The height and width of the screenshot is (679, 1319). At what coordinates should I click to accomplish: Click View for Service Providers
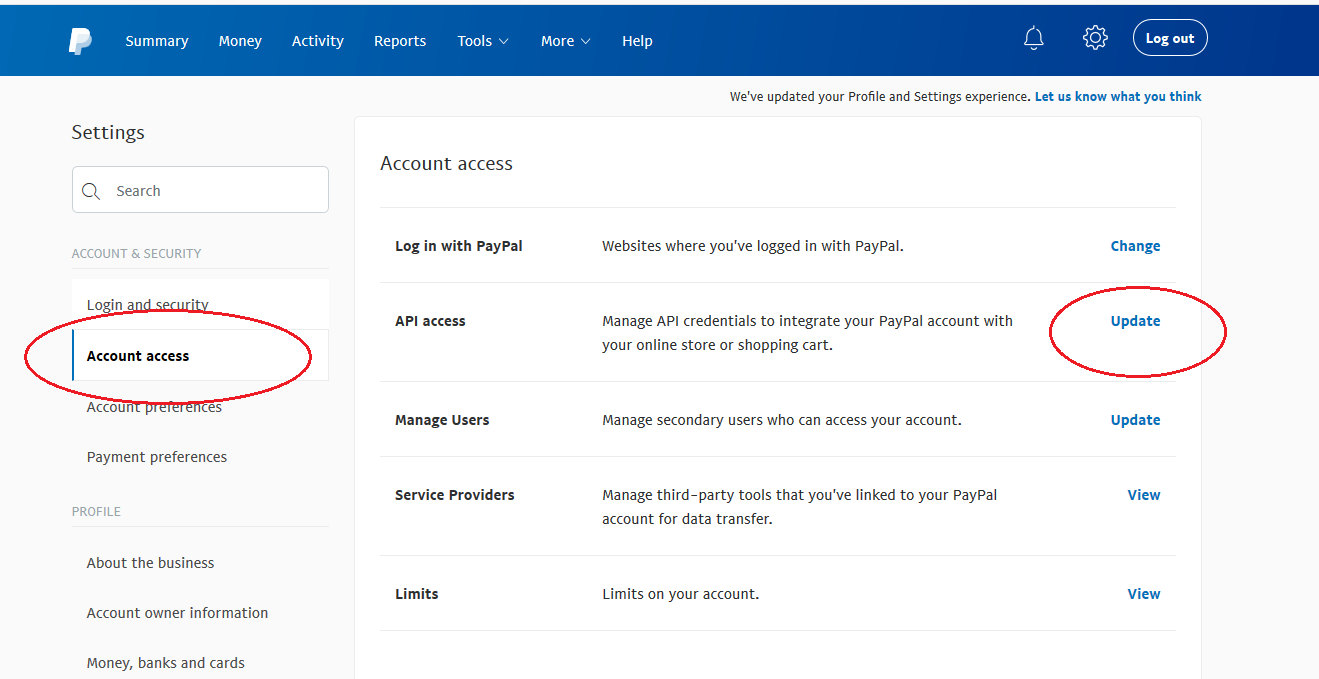pyautogui.click(x=1144, y=495)
